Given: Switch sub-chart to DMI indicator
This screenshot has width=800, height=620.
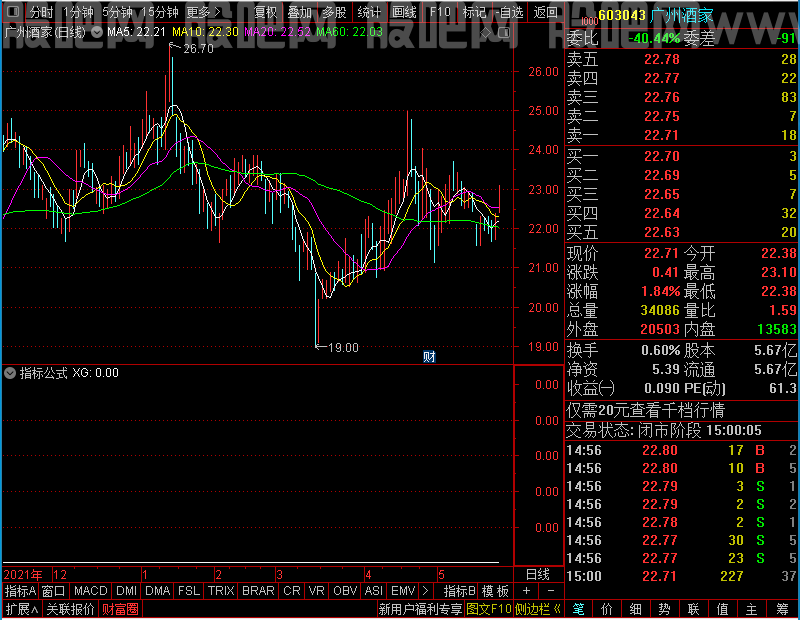Looking at the screenshot, I should (x=127, y=591).
